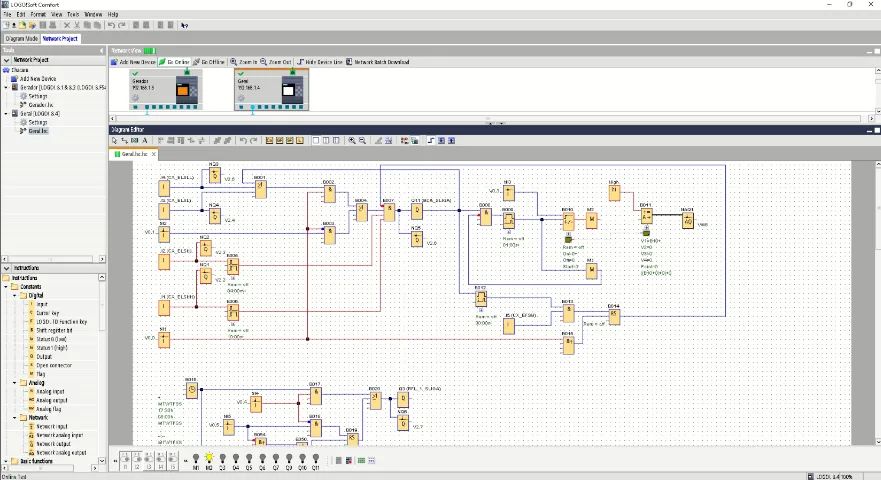The width and height of the screenshot is (881, 480).
Task: Click the Network View Zoom Out icon
Action: (263, 62)
